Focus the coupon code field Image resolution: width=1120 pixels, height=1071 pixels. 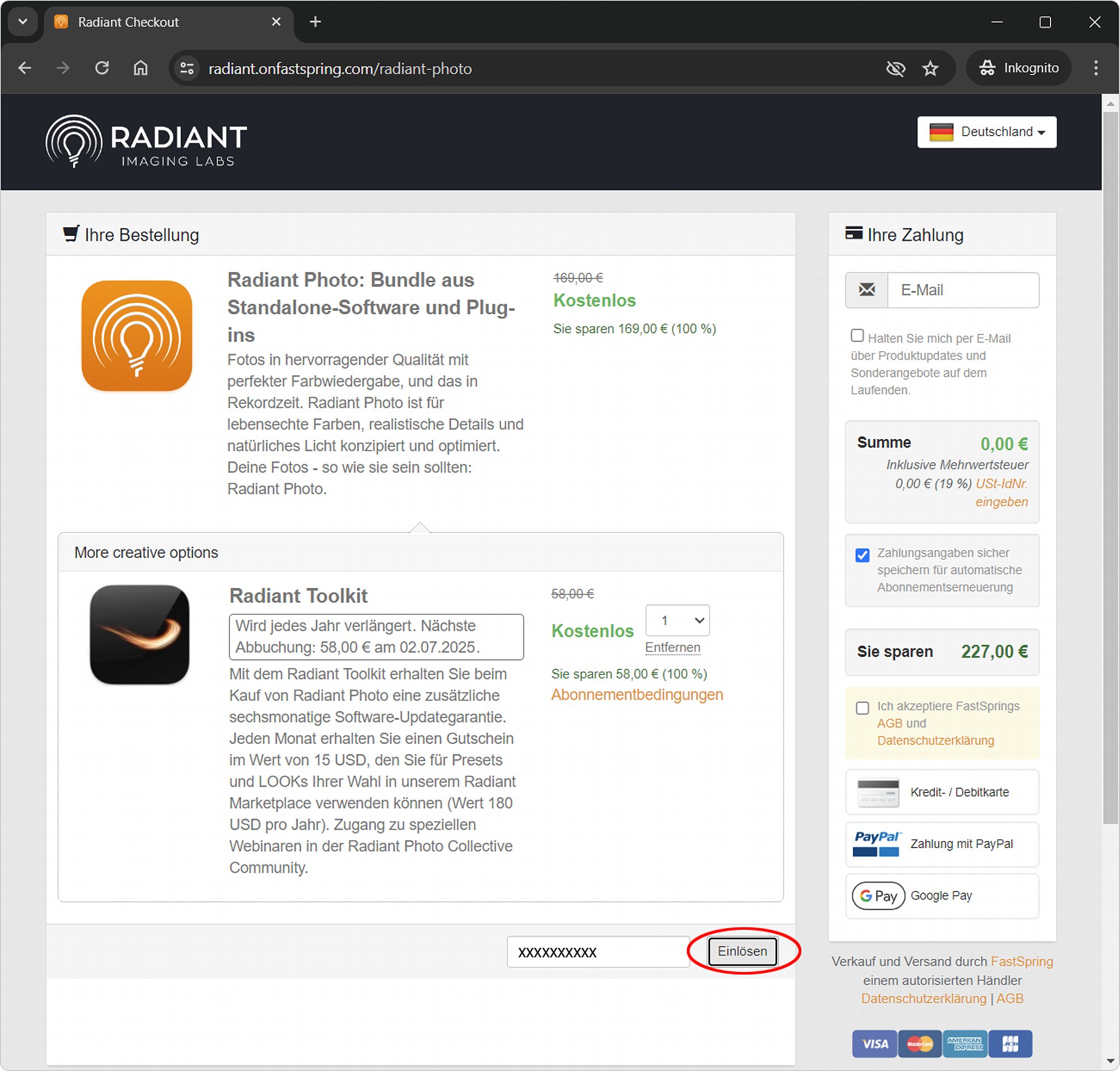click(598, 952)
